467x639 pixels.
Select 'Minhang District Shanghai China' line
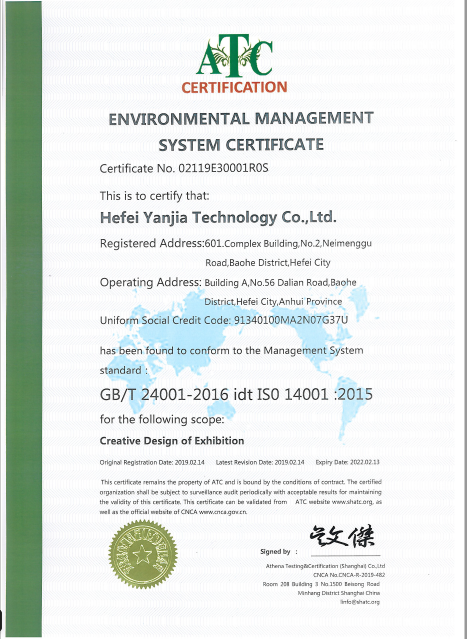point(339,593)
